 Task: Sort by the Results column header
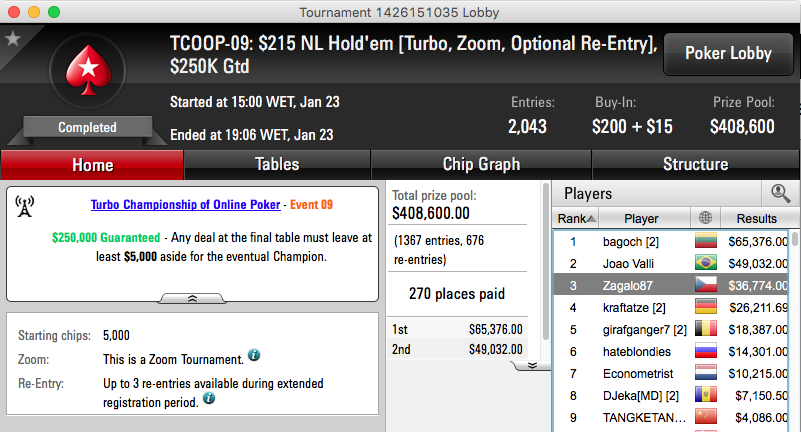coord(757,219)
